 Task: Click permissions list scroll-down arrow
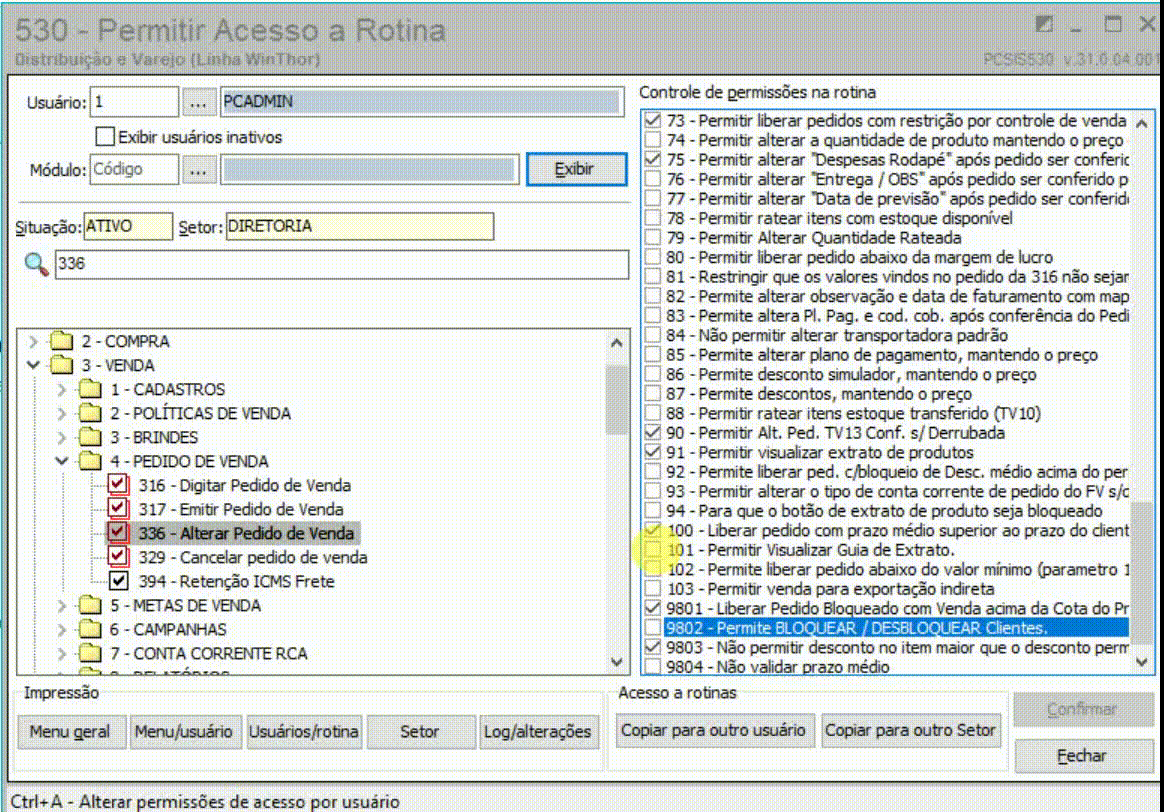(1142, 662)
